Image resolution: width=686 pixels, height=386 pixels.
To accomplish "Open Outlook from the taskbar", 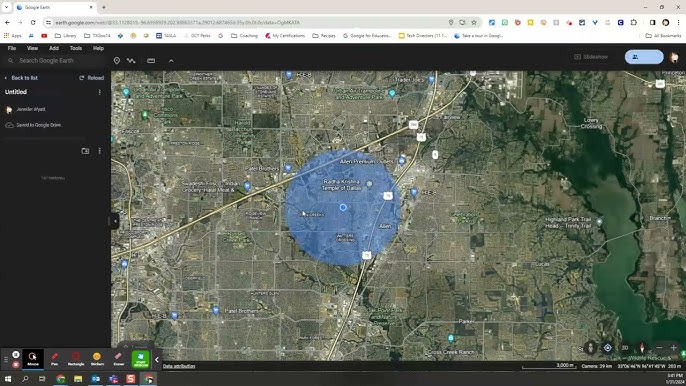I will pos(95,379).
